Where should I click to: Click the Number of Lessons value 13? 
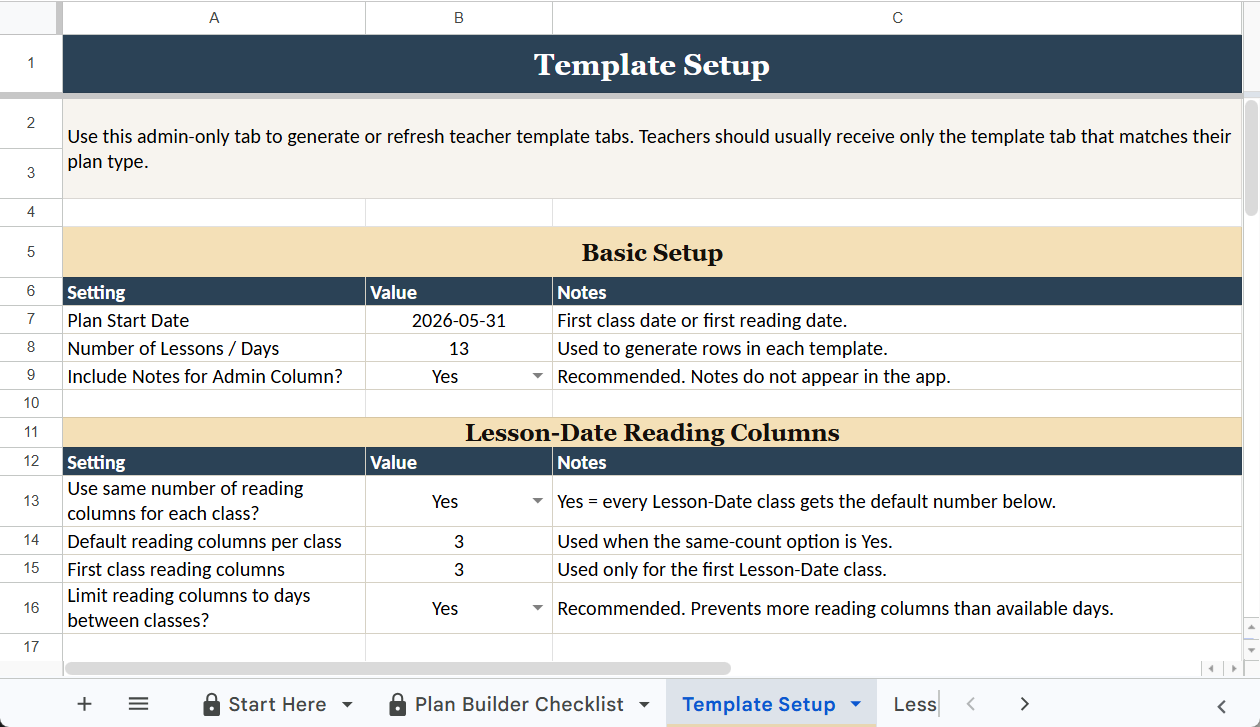coord(459,349)
